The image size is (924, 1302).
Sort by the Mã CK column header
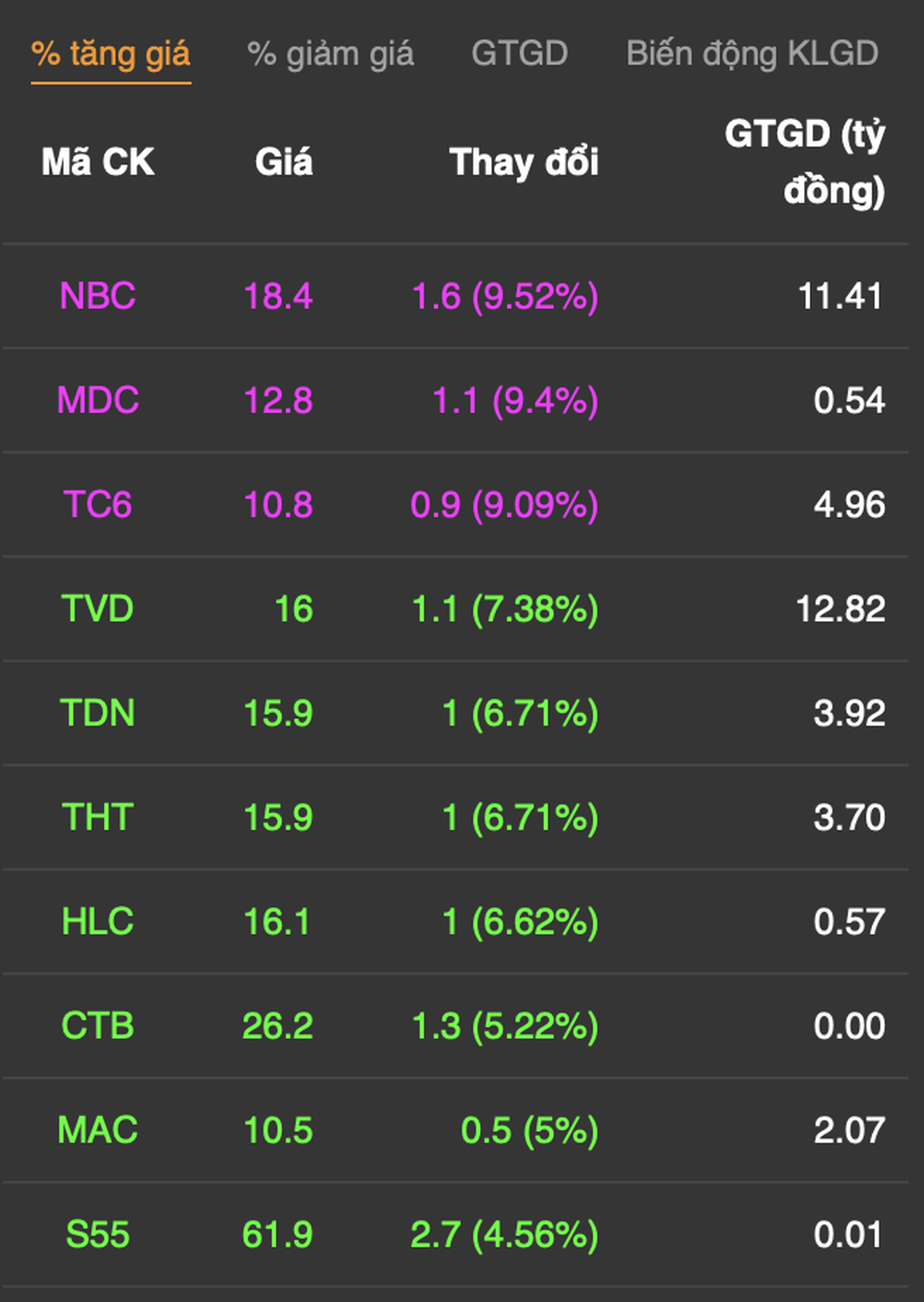pos(98,162)
